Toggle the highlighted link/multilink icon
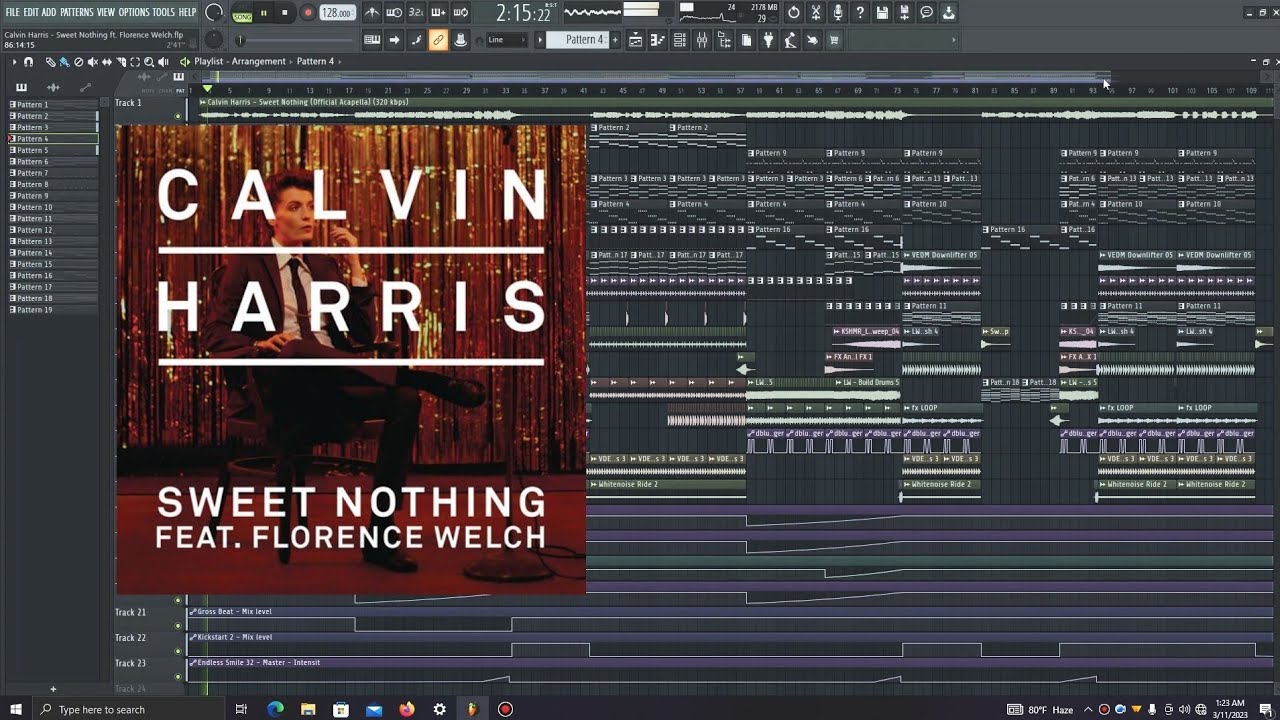 pos(438,40)
